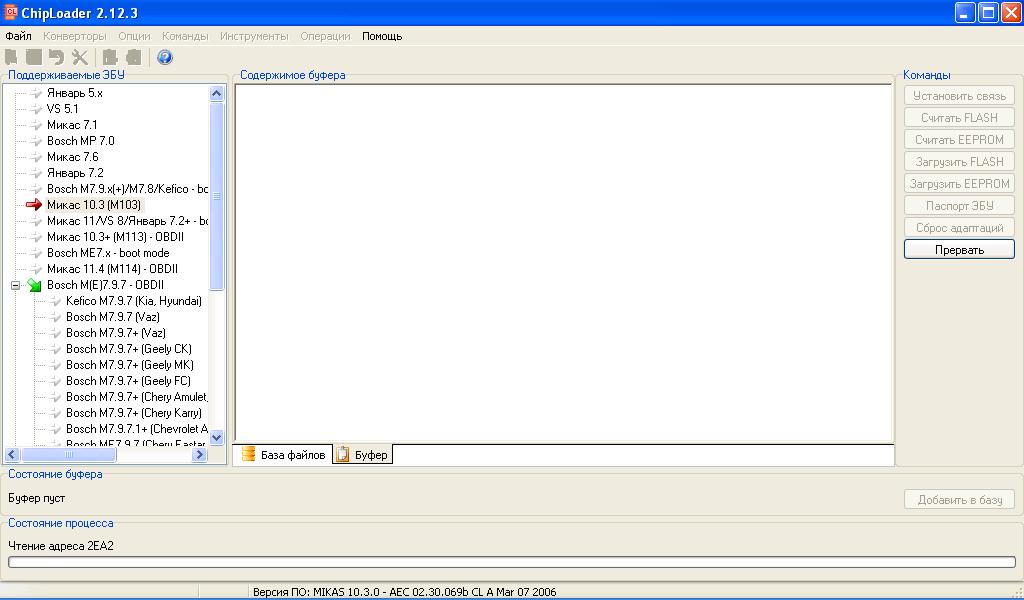Screen dimensions: 1024x600
Task: Click the ECU list vertical scrollbar thumb
Action: point(217,196)
